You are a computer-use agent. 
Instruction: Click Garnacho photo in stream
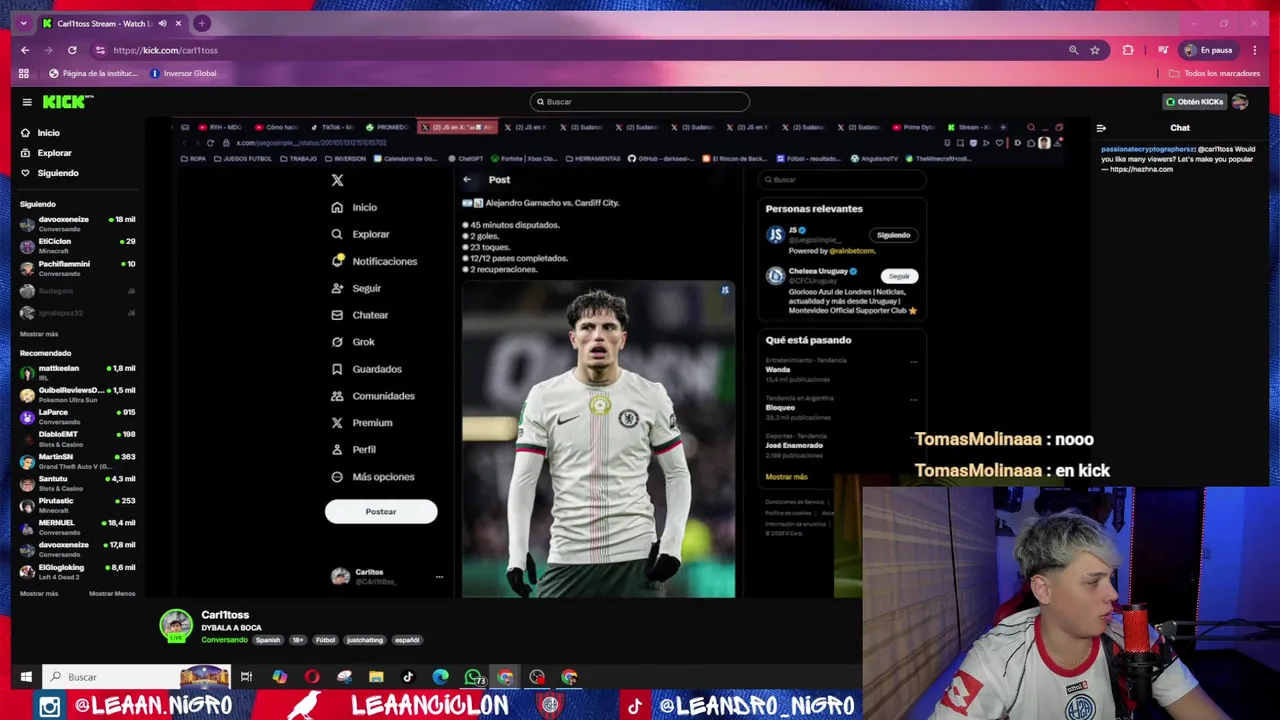coord(598,439)
